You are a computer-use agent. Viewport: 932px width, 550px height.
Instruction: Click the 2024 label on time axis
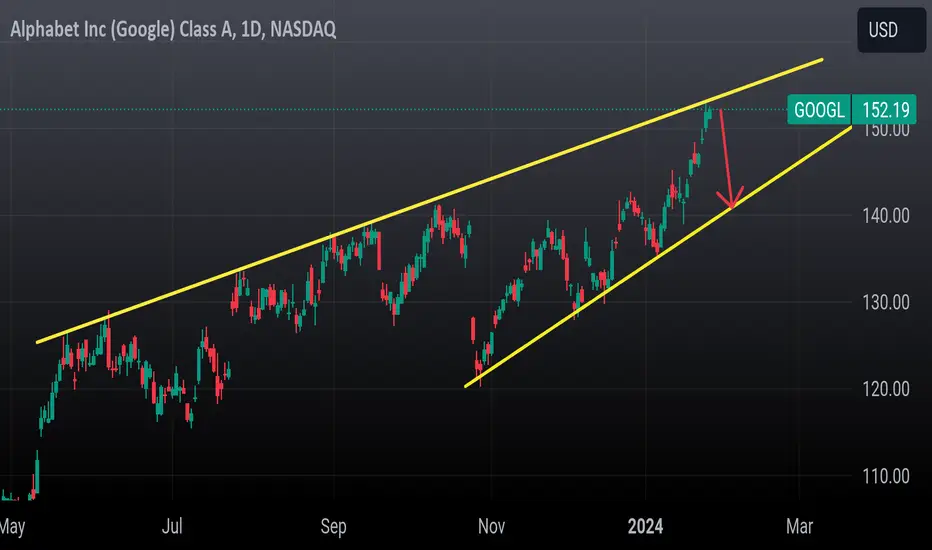[x=646, y=526]
